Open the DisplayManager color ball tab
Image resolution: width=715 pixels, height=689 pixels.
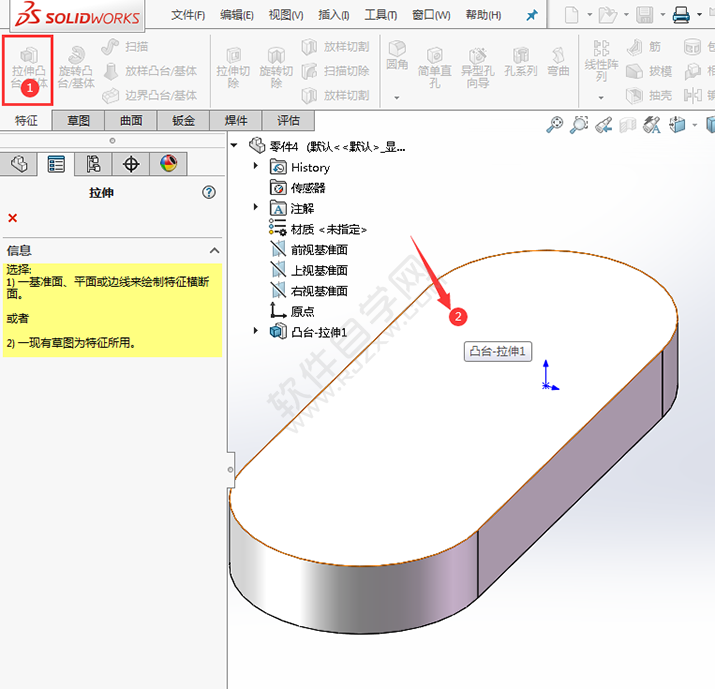pyautogui.click(x=167, y=164)
